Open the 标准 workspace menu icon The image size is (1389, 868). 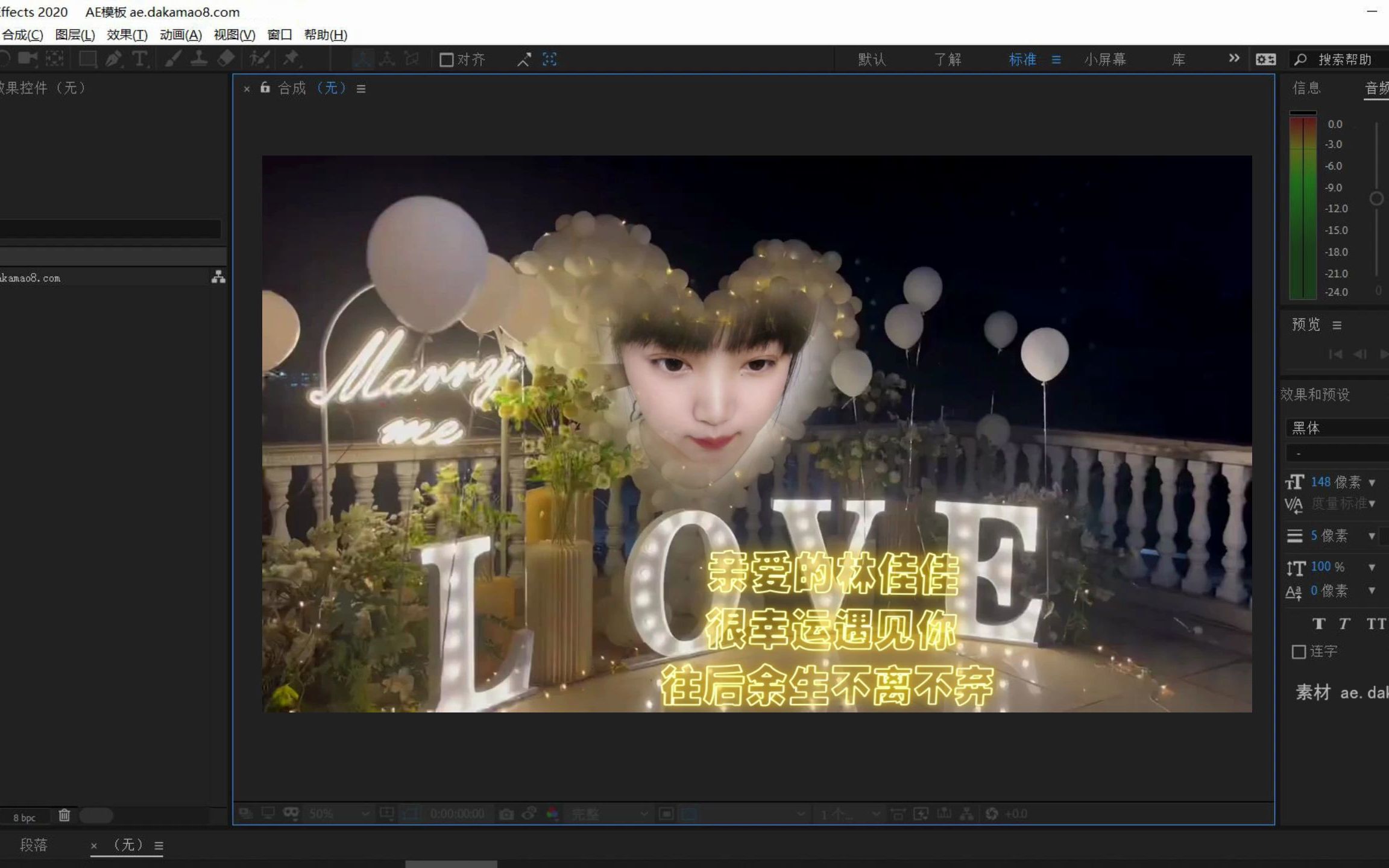click(1056, 60)
